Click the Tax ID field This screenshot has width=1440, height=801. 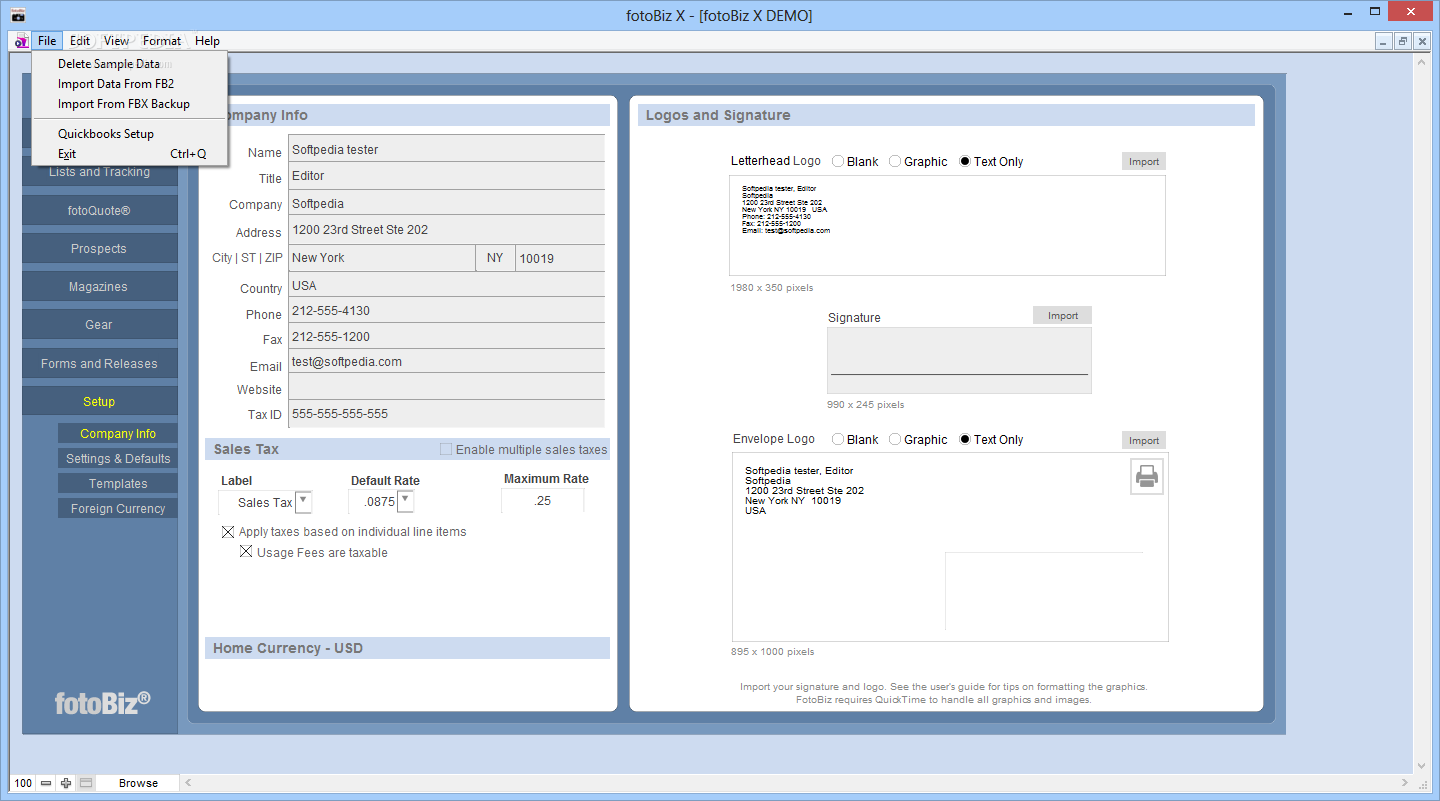(447, 414)
